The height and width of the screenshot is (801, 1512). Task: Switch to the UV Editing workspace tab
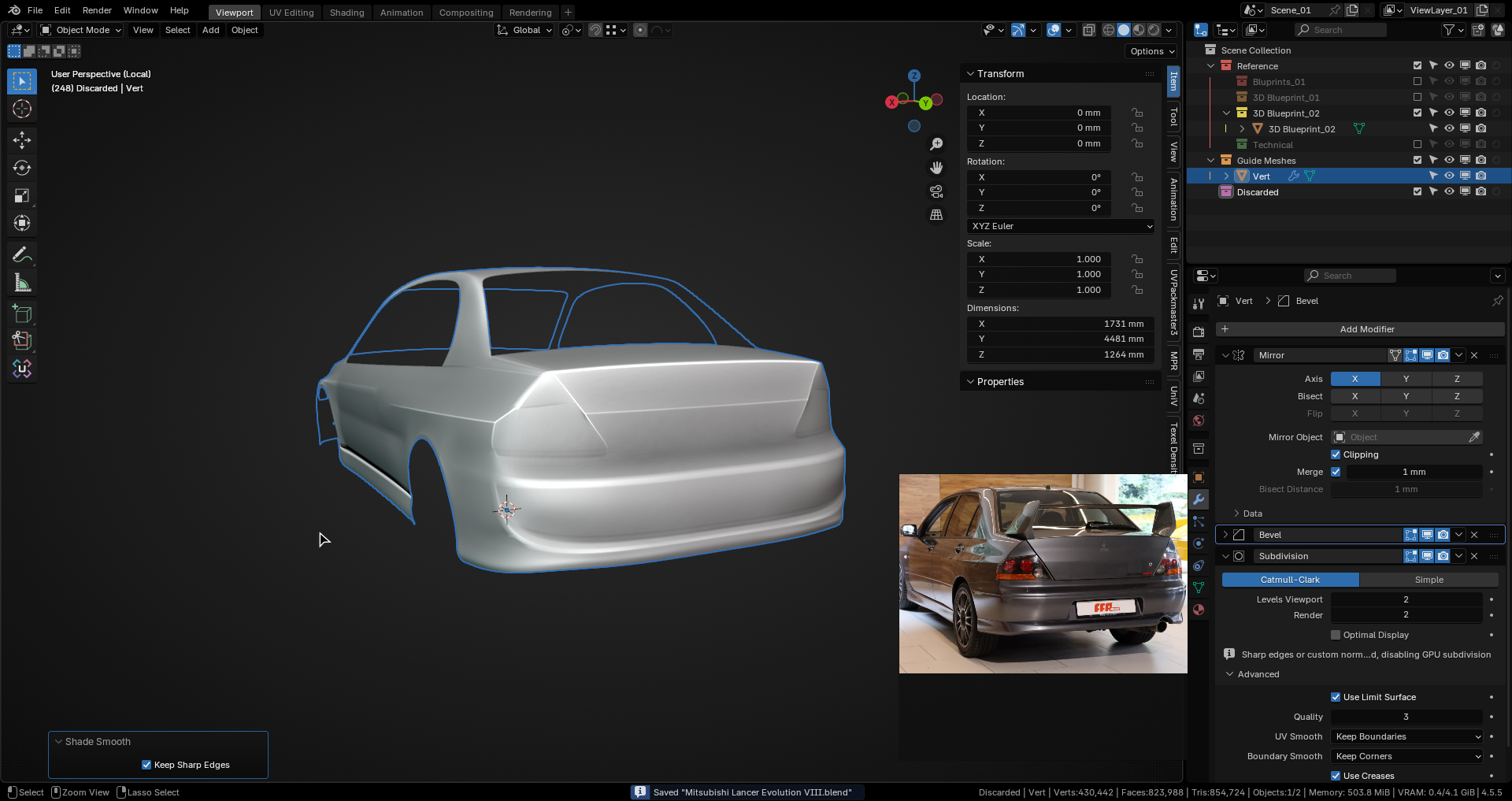(x=291, y=13)
